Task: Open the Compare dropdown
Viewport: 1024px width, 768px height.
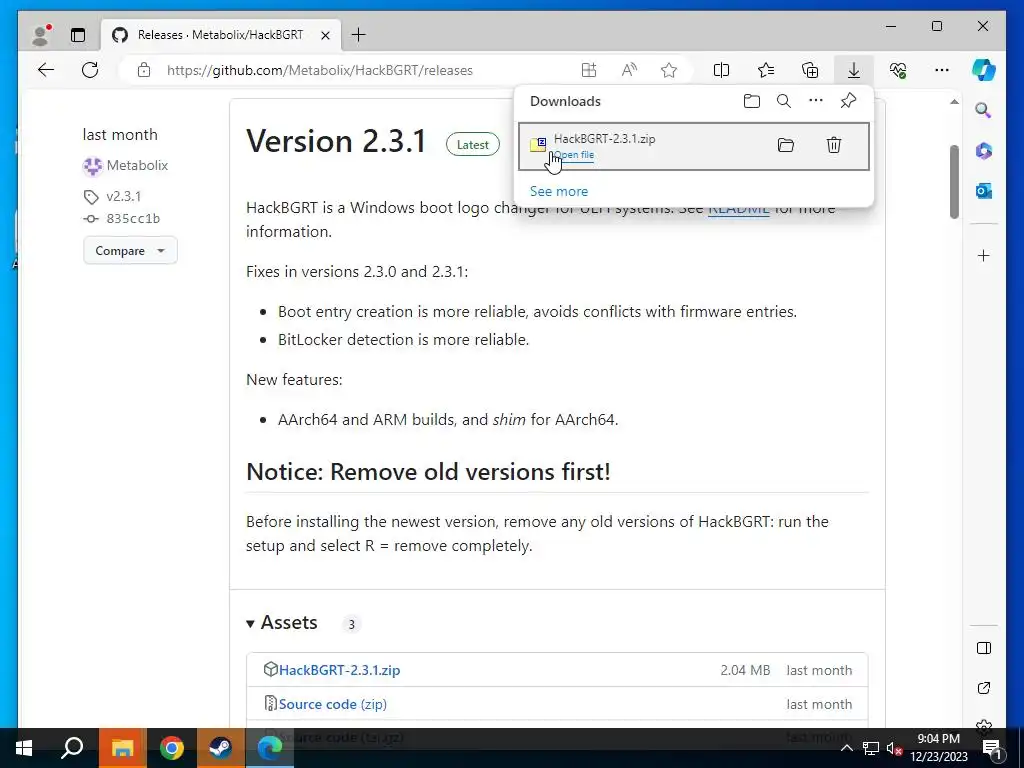Action: 130,251
